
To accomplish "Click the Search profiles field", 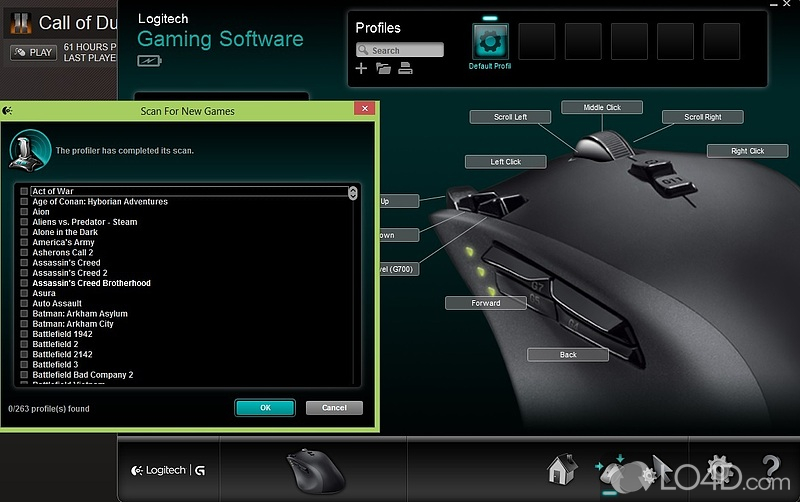I will [400, 50].
